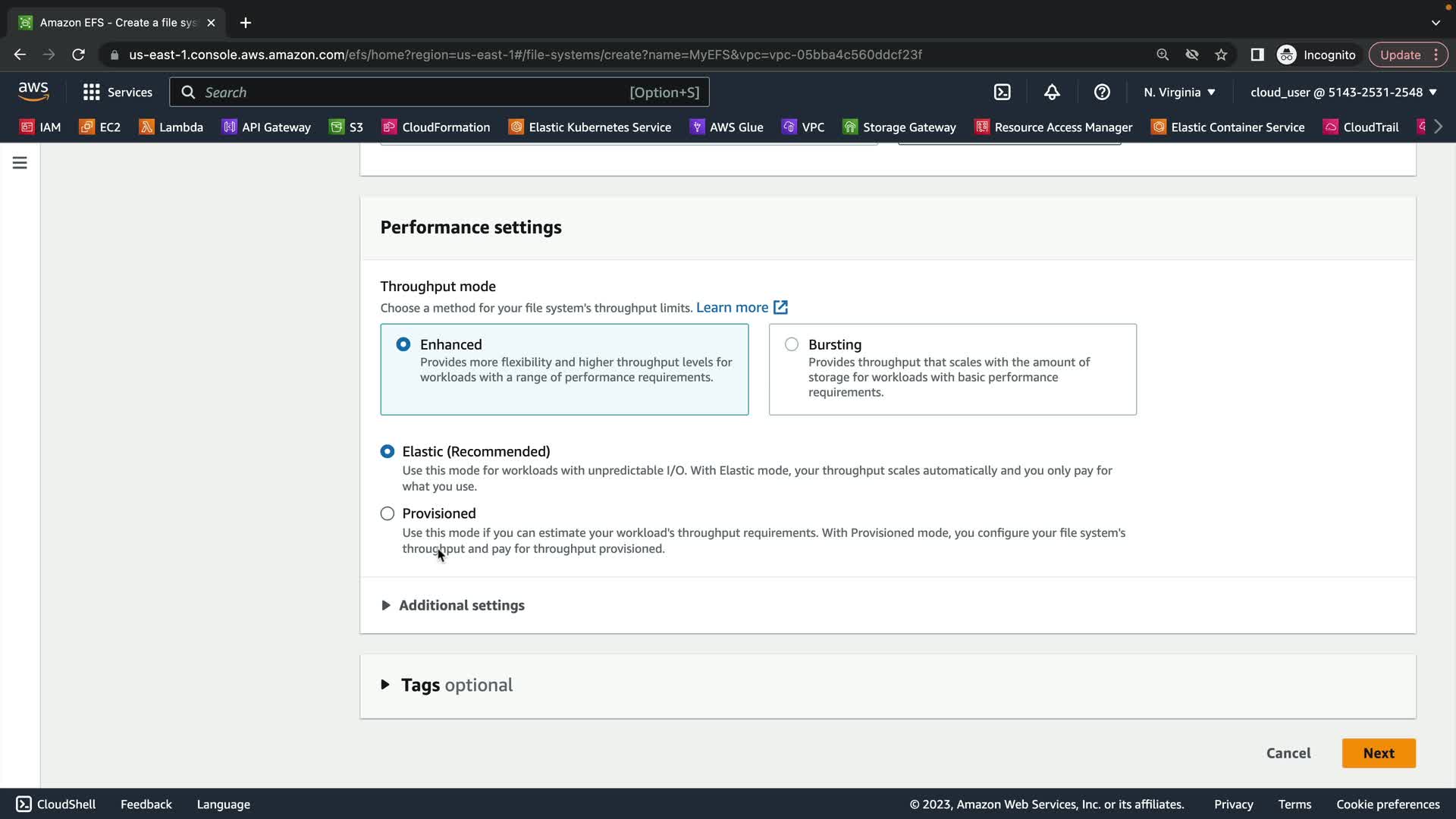Open the Services grid menu
Screen dimensions: 1456x819
point(118,92)
